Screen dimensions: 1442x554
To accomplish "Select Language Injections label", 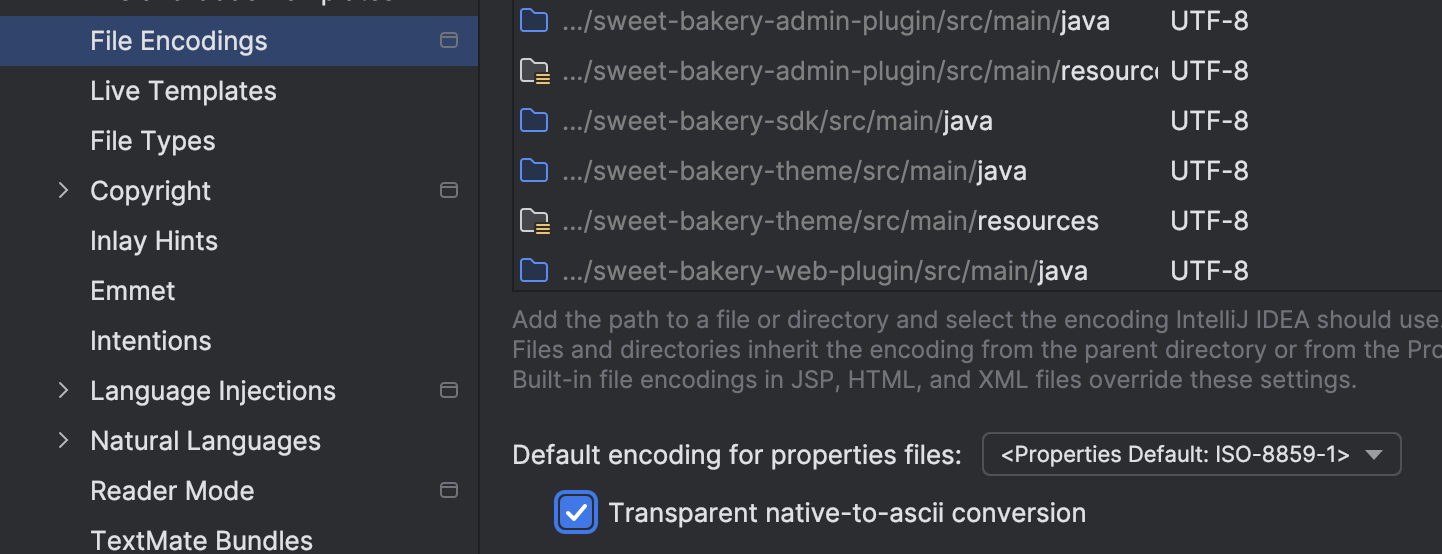I will tap(213, 391).
